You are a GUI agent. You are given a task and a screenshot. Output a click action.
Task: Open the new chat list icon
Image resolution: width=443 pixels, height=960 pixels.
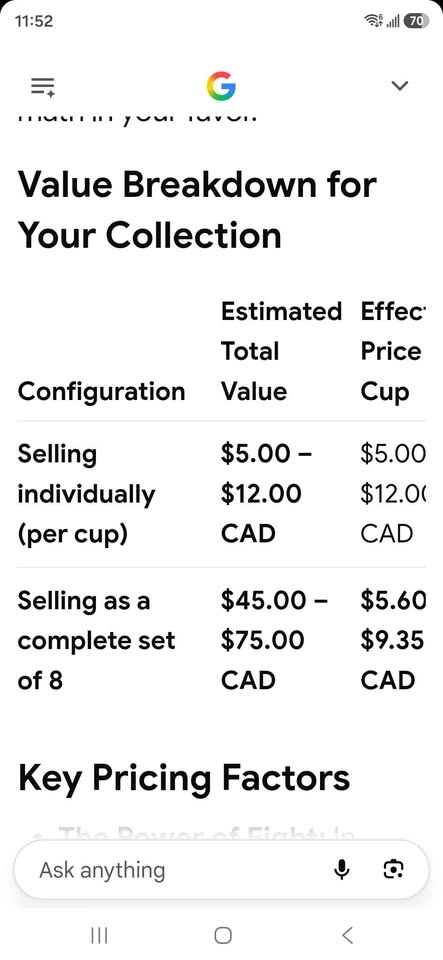click(x=43, y=86)
